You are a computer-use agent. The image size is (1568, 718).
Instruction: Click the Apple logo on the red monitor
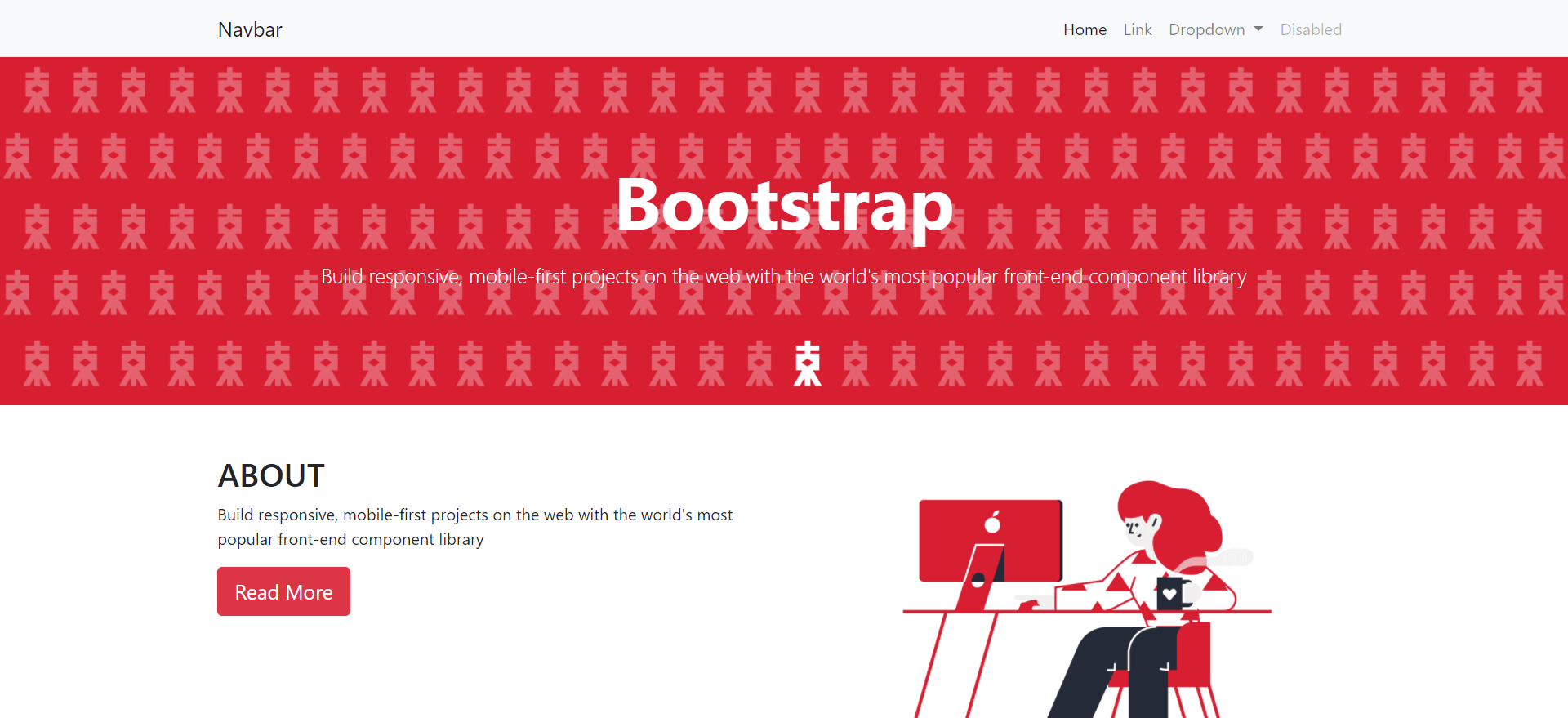tap(992, 523)
